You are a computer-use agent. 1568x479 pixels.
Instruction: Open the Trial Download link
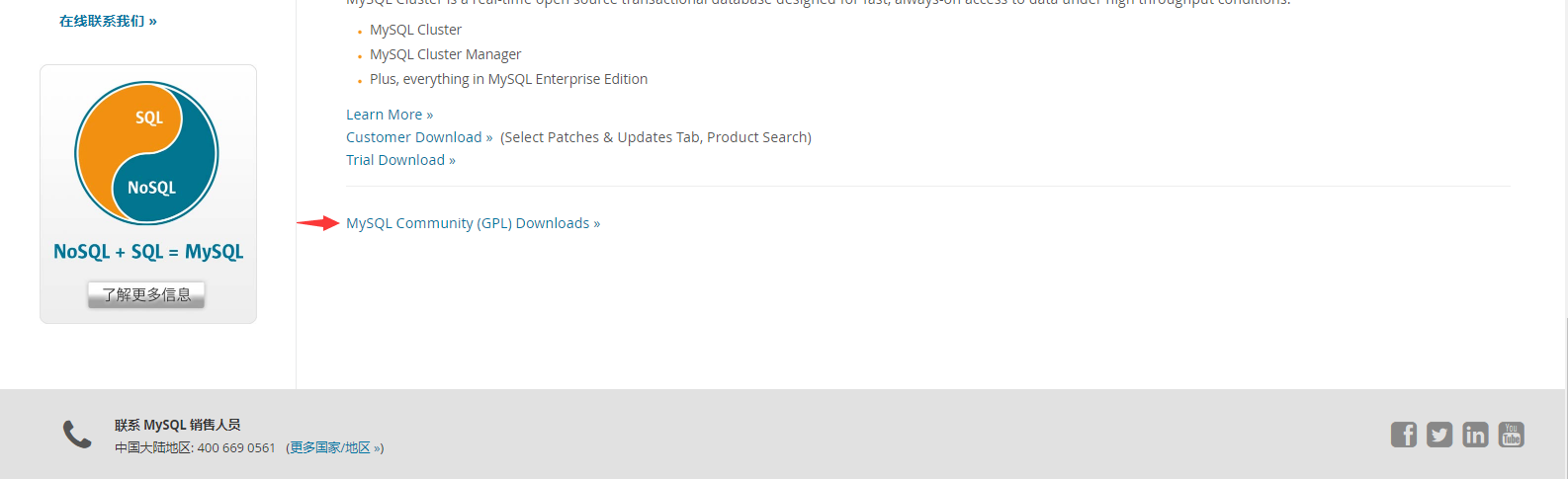pos(400,160)
